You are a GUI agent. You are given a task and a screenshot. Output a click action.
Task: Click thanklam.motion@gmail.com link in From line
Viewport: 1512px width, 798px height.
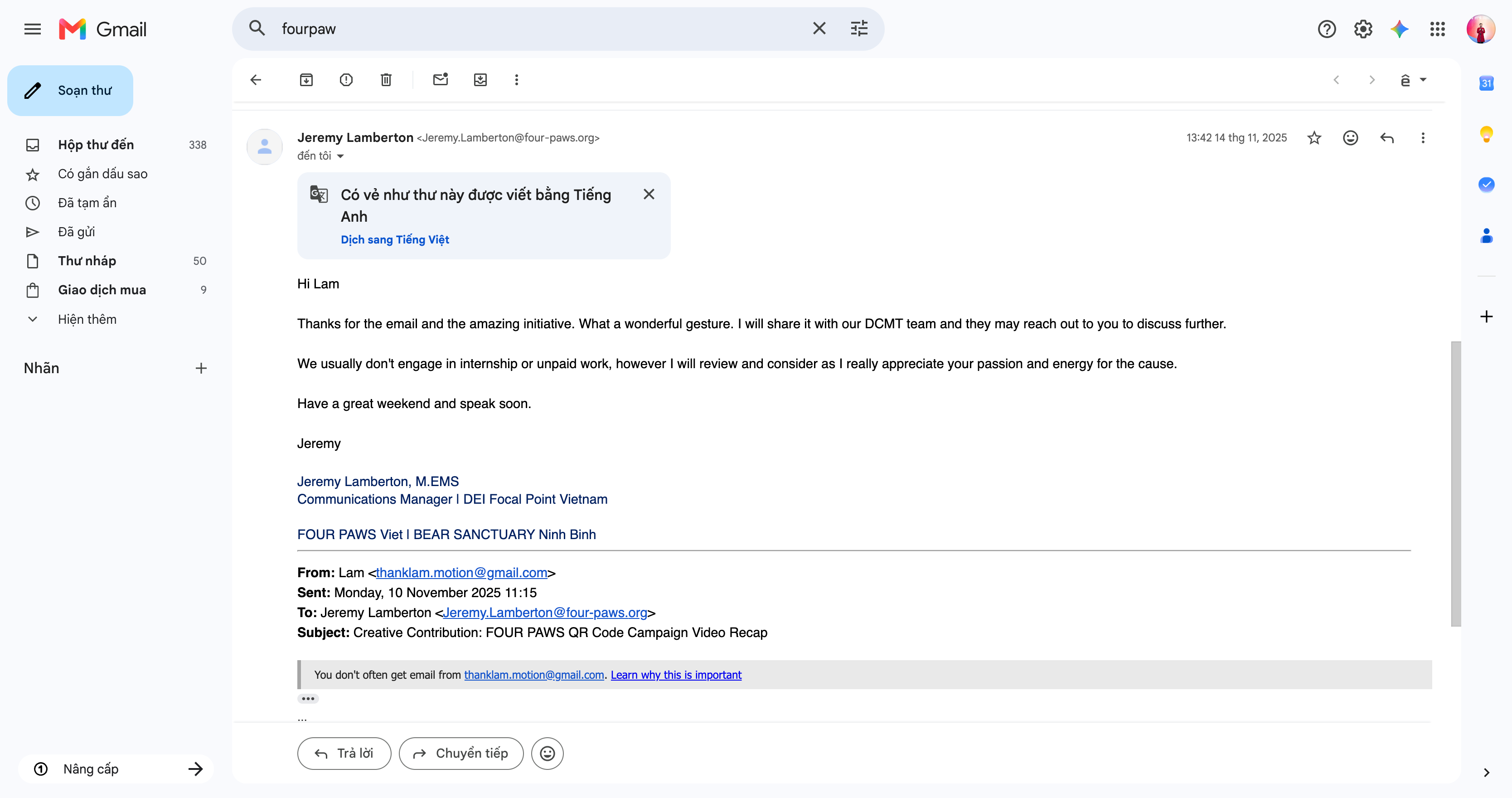pyautogui.click(x=461, y=573)
